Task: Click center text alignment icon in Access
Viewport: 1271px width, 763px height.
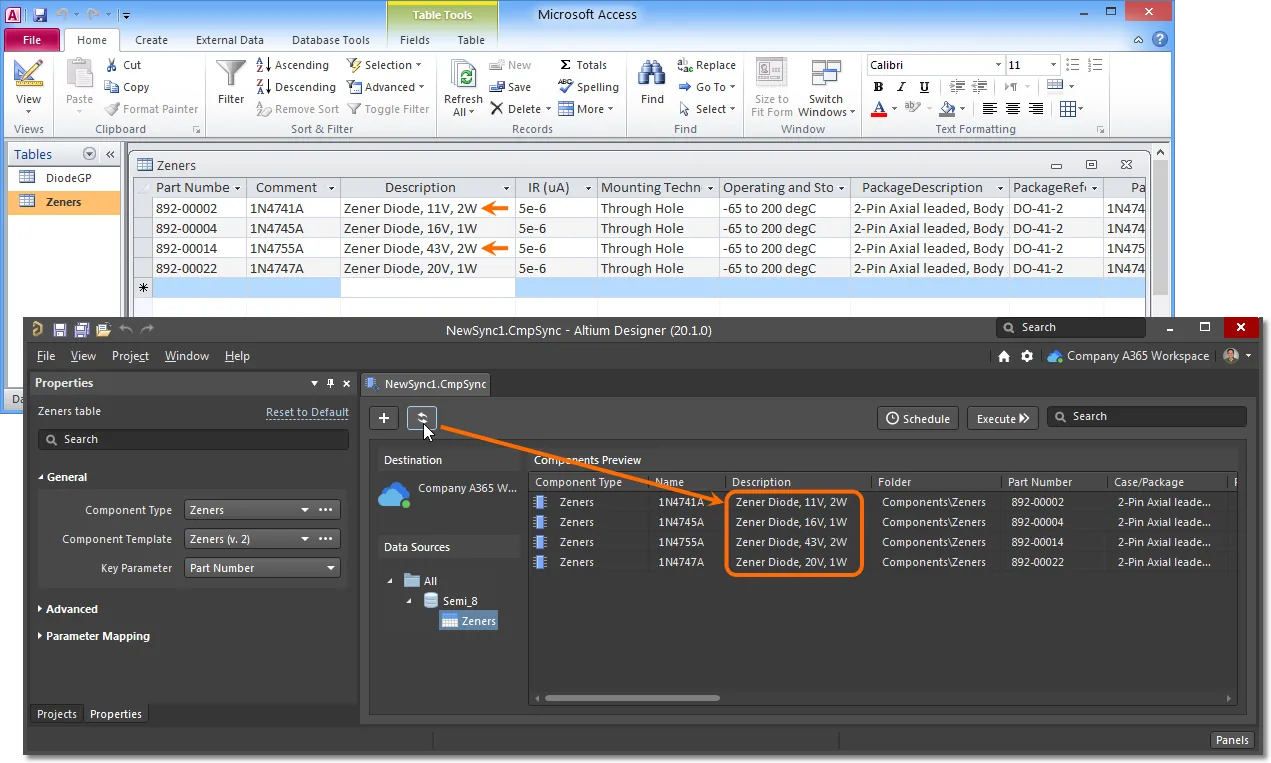Action: tap(1013, 109)
